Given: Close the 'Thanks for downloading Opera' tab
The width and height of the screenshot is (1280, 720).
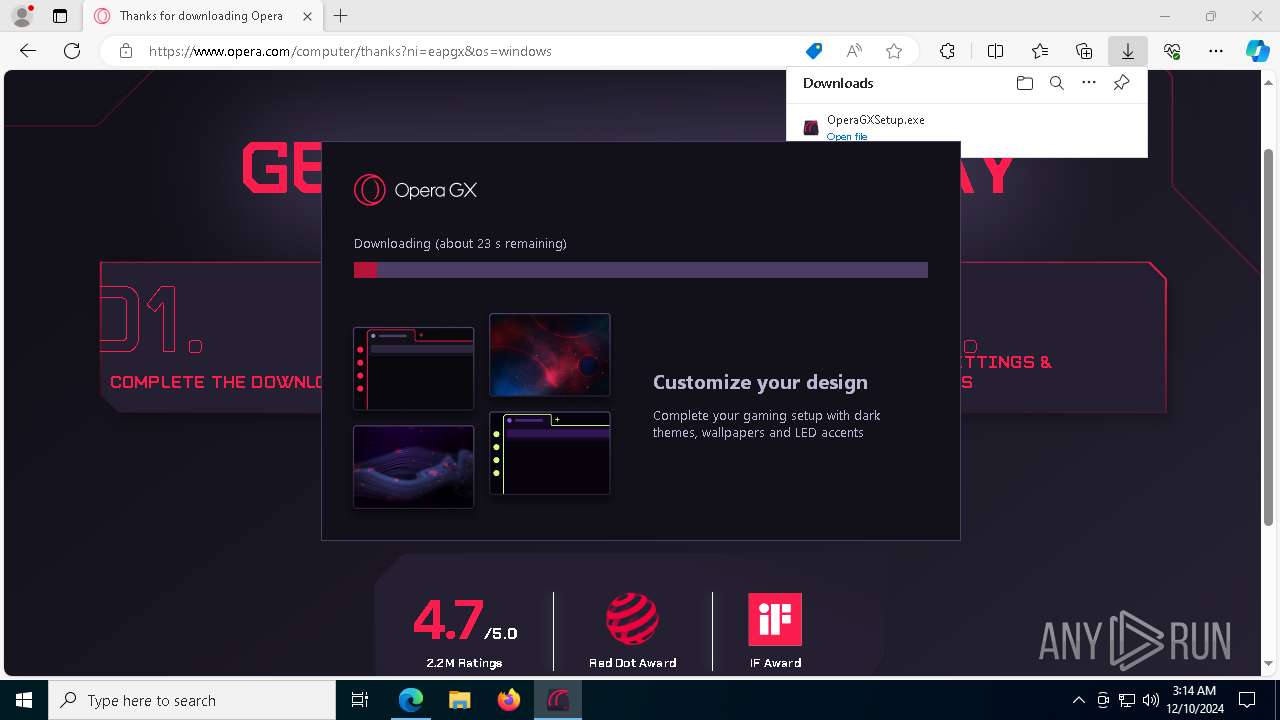Looking at the screenshot, I should click(307, 16).
